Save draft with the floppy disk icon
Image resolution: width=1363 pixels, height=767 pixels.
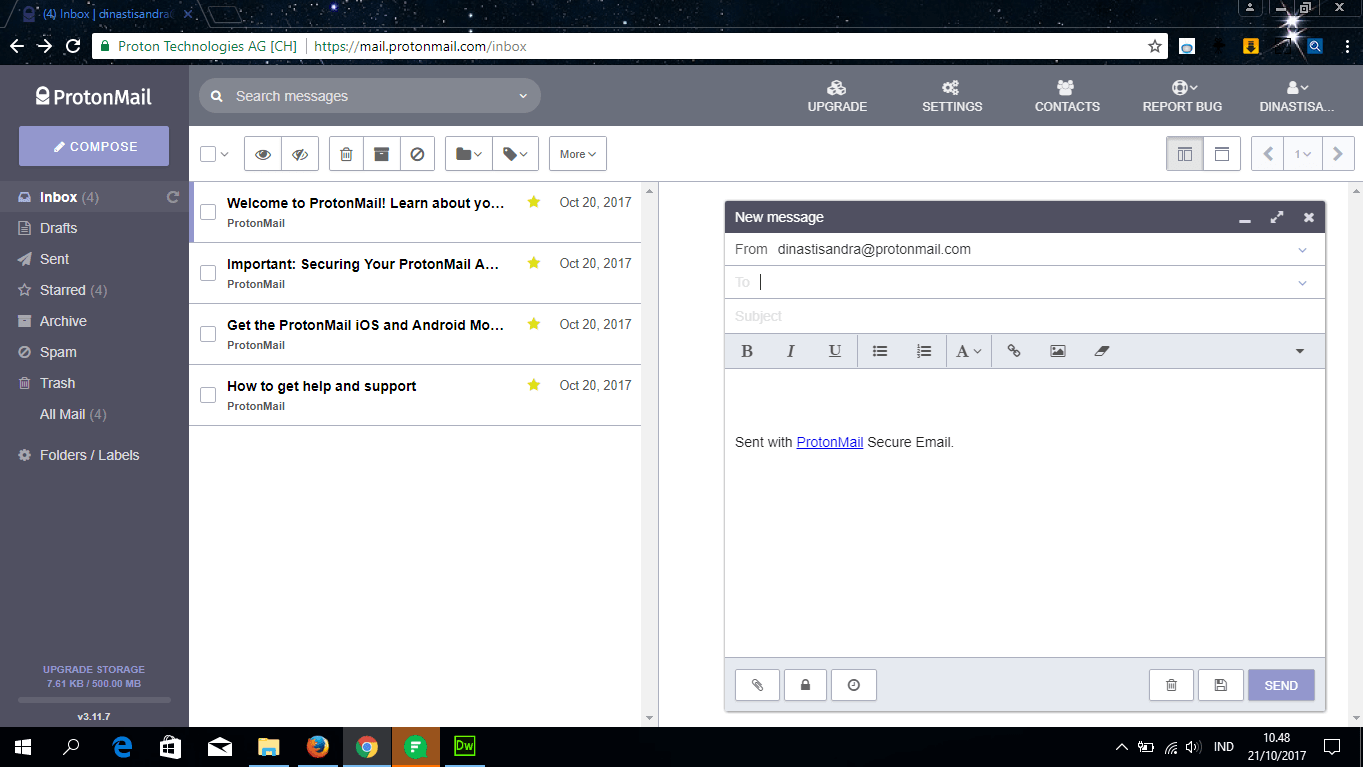point(1220,685)
